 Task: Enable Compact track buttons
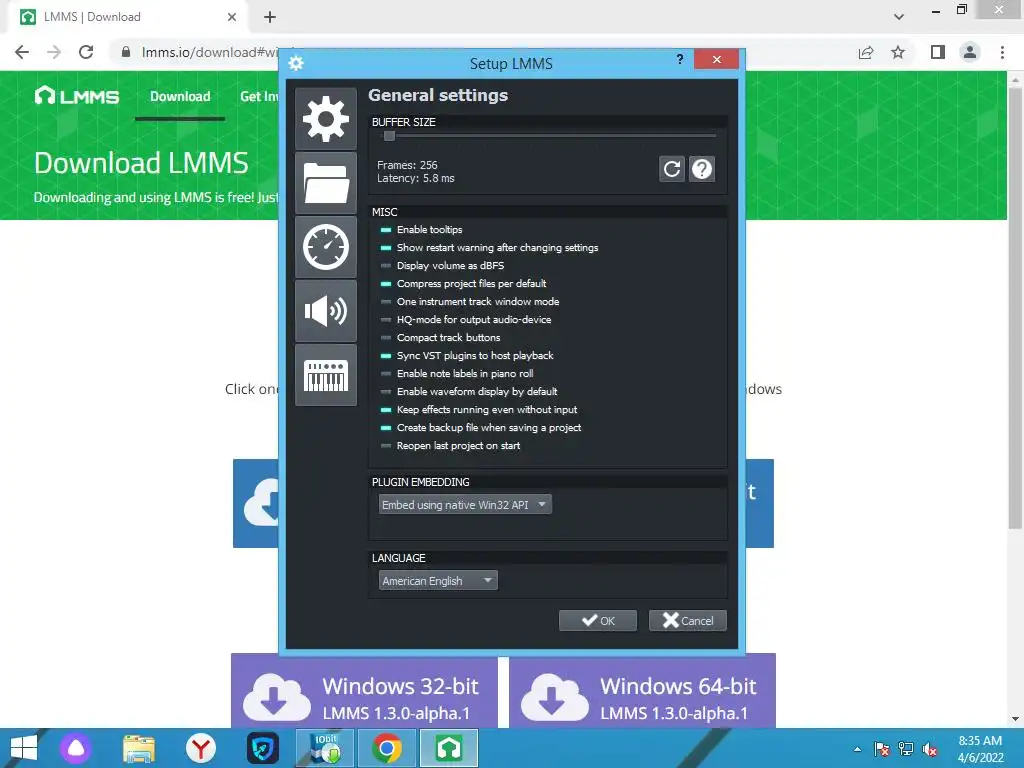point(440,338)
